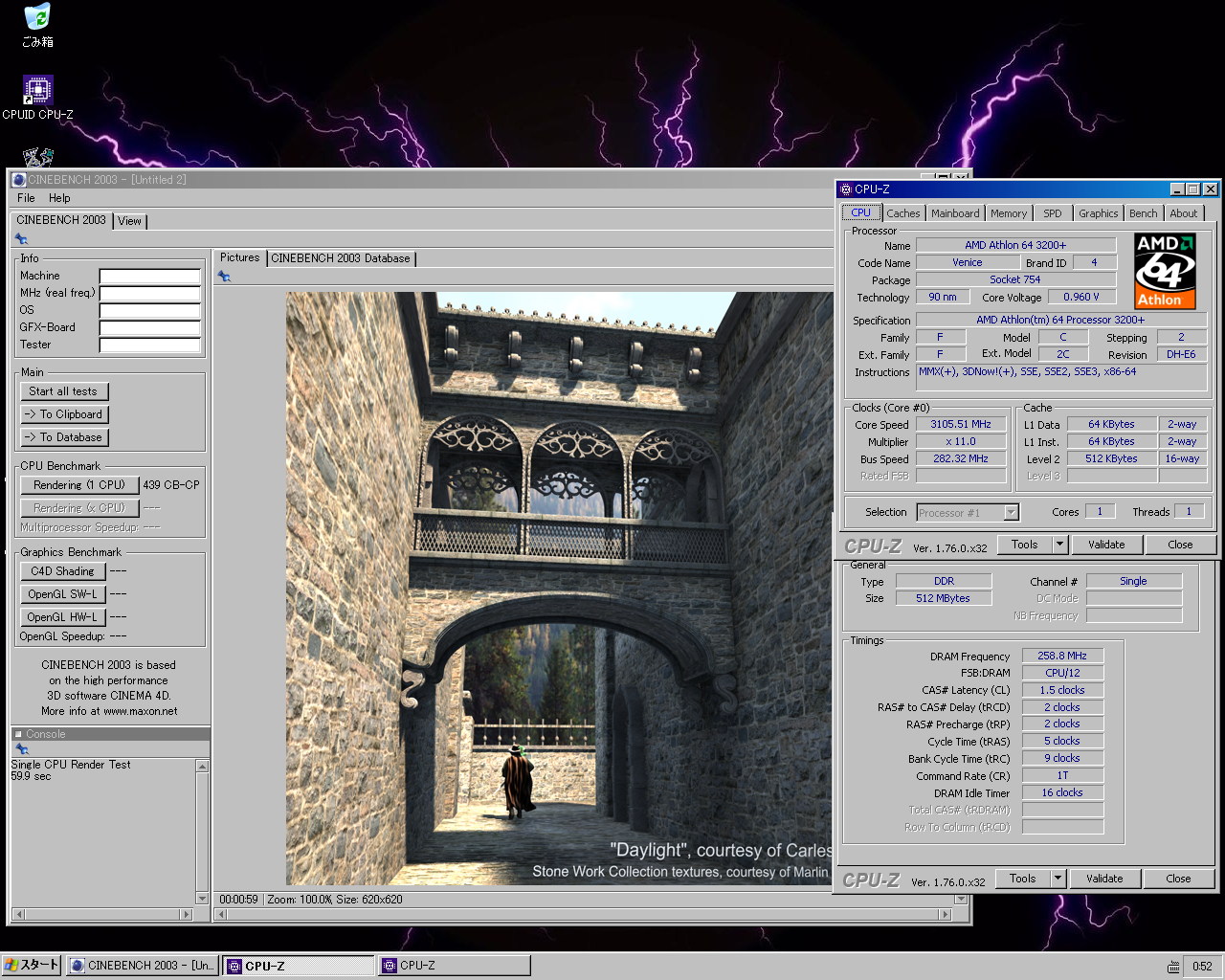The width and height of the screenshot is (1225, 980).
Task: Click the pin icon under Pictures tab
Action: pos(224,277)
